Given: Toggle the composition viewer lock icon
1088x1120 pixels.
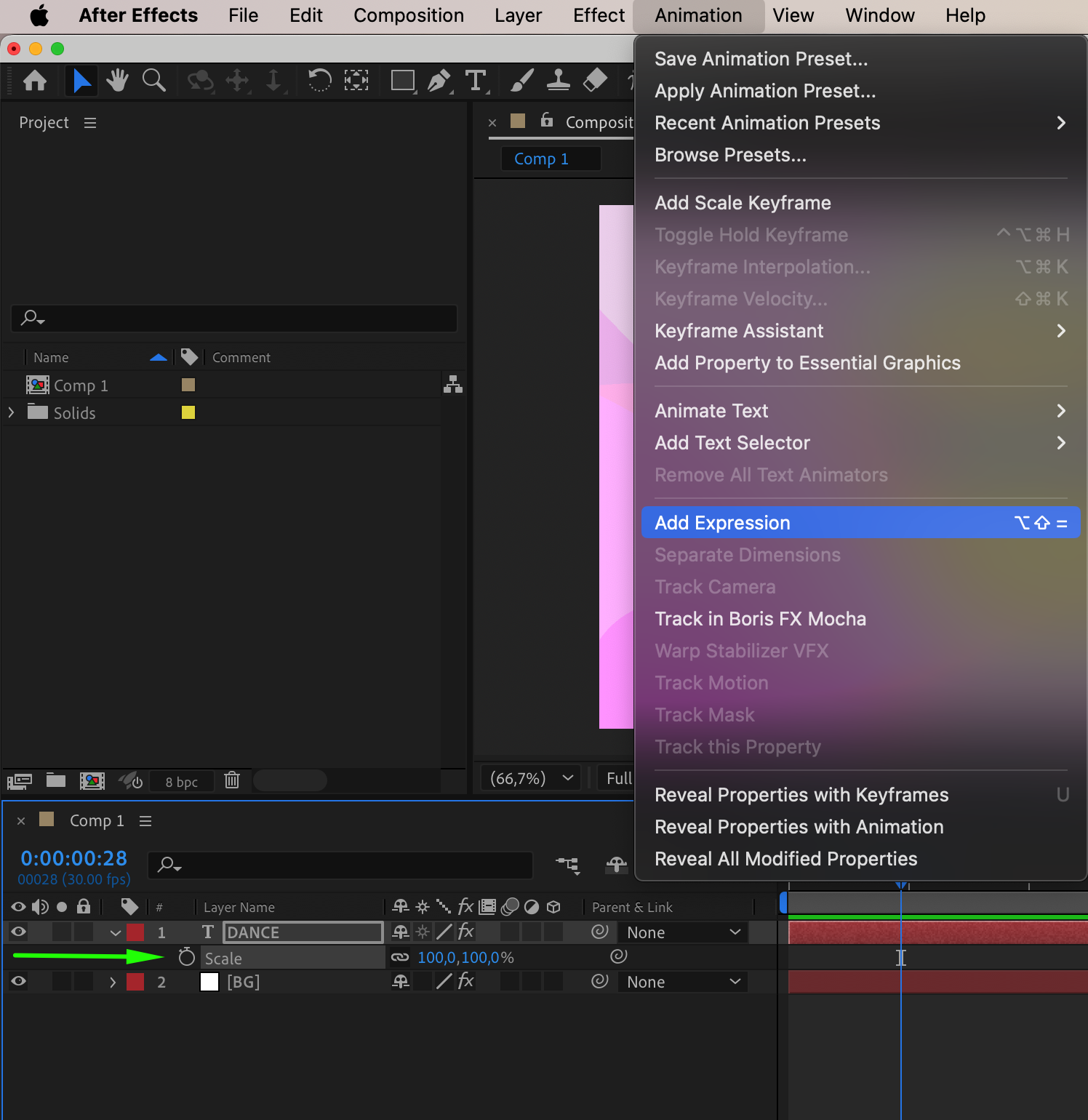Looking at the screenshot, I should [x=547, y=121].
